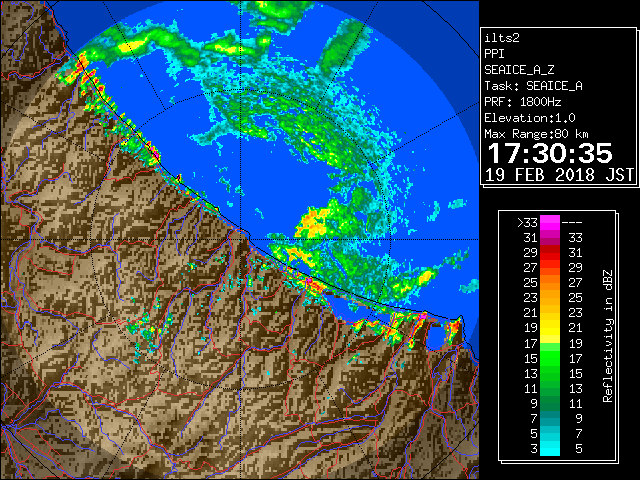The image size is (640, 480).
Task: Click the 'SEAICE_A_Z' product name
Action: pos(519,70)
